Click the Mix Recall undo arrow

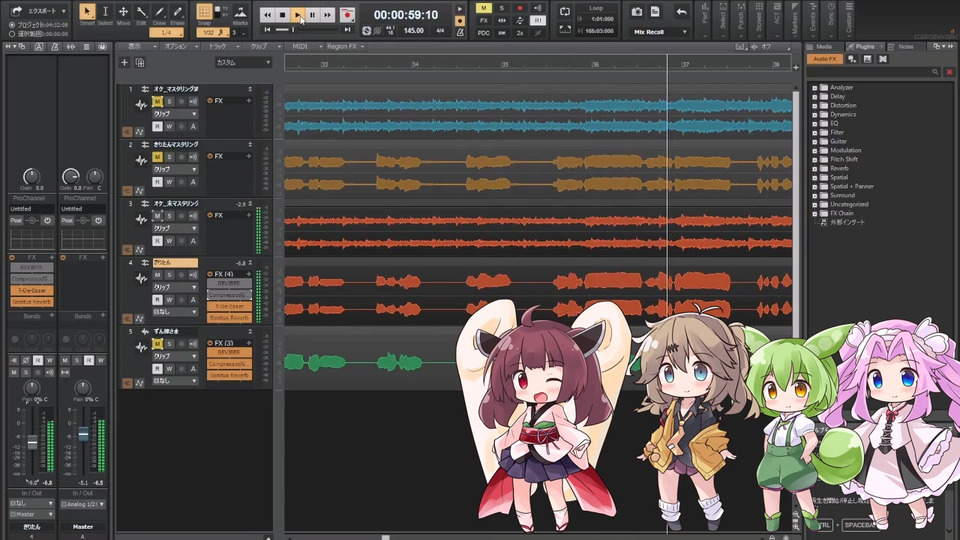tap(681, 12)
